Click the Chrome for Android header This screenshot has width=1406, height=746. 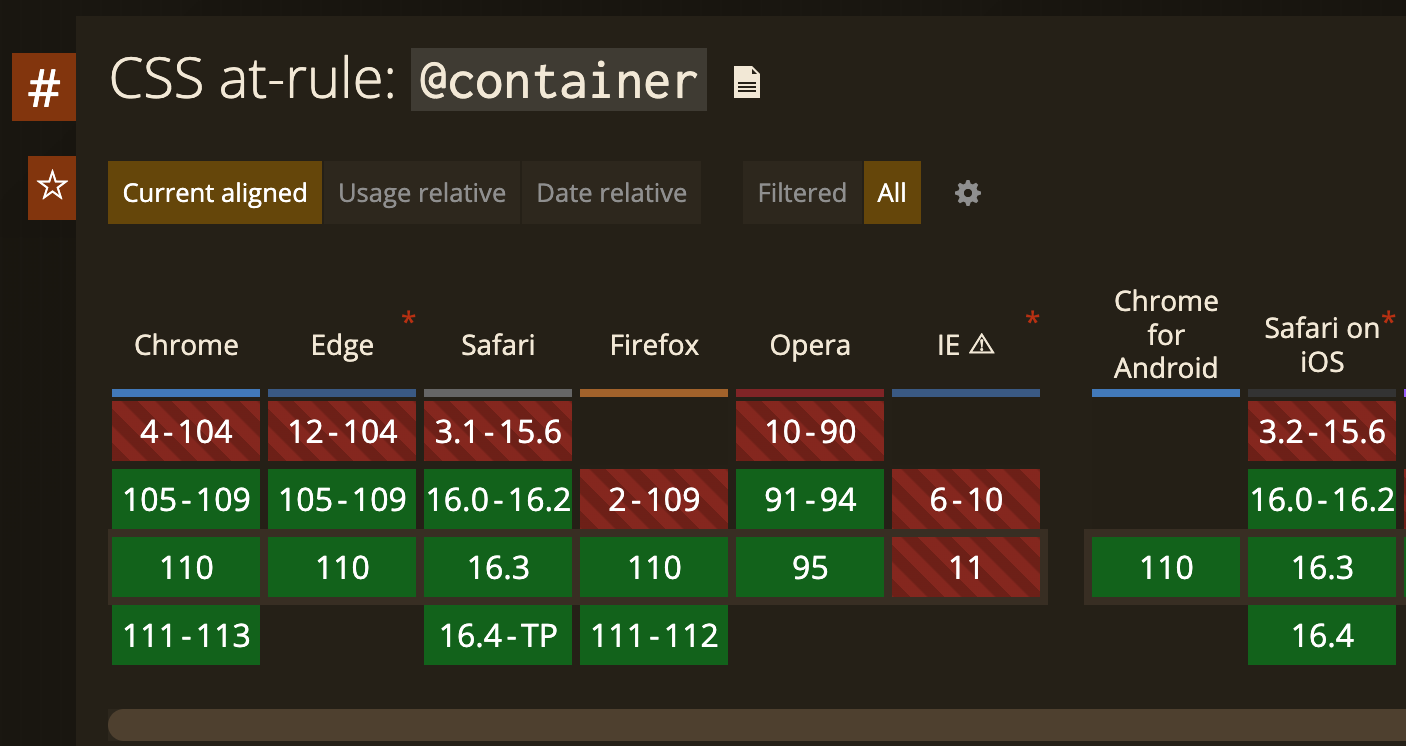[x=1166, y=335]
